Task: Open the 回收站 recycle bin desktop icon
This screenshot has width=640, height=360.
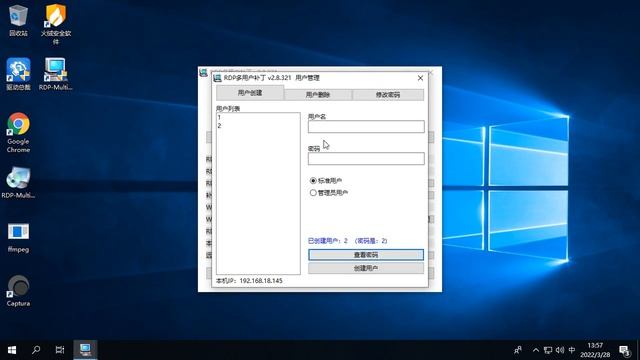Action: click(x=18, y=20)
